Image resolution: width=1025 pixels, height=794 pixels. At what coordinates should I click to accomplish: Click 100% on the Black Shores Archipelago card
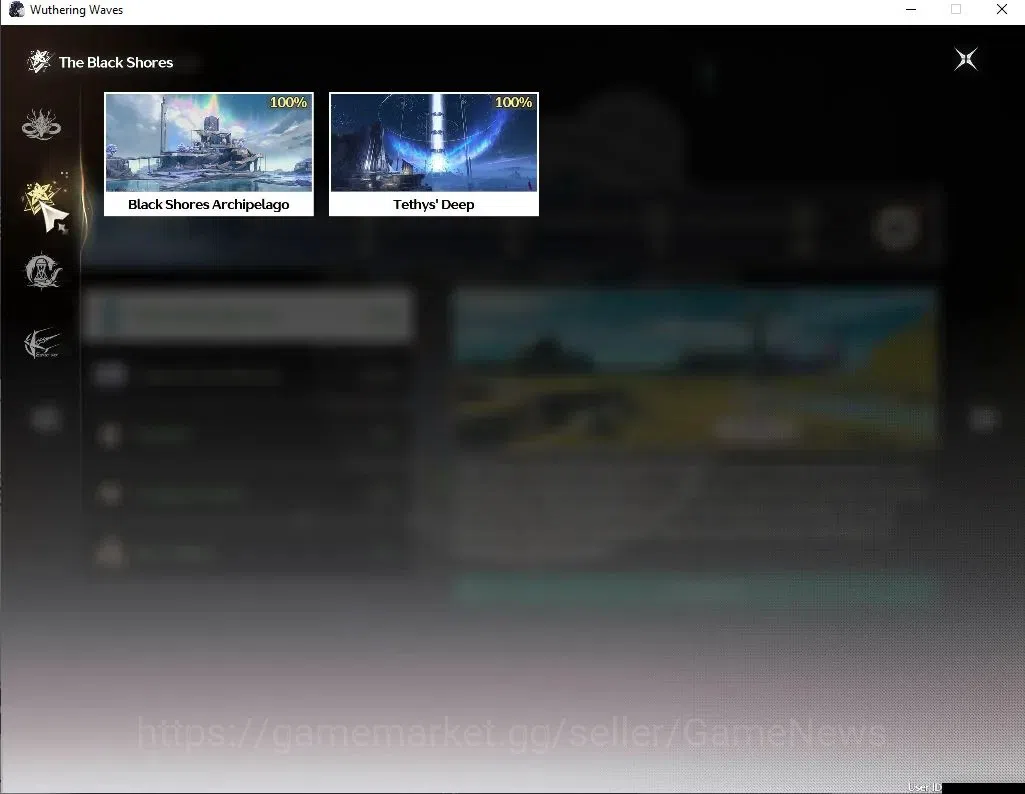coord(288,102)
